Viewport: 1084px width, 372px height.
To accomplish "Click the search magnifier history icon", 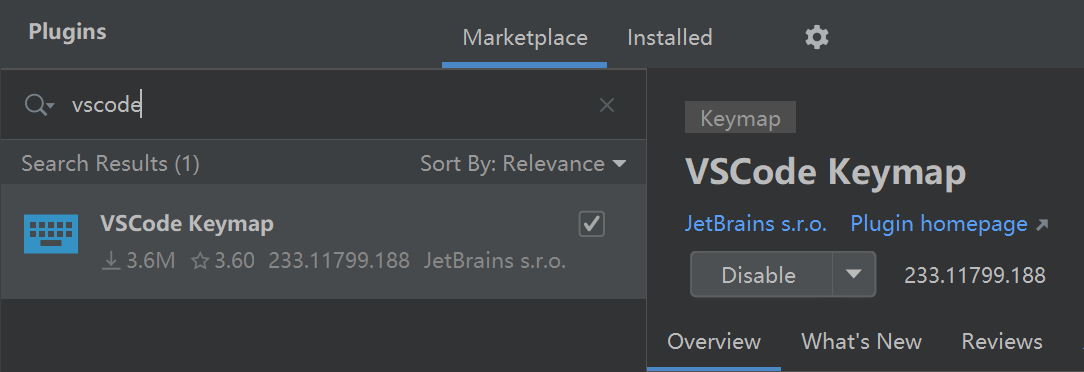I will tap(39, 105).
